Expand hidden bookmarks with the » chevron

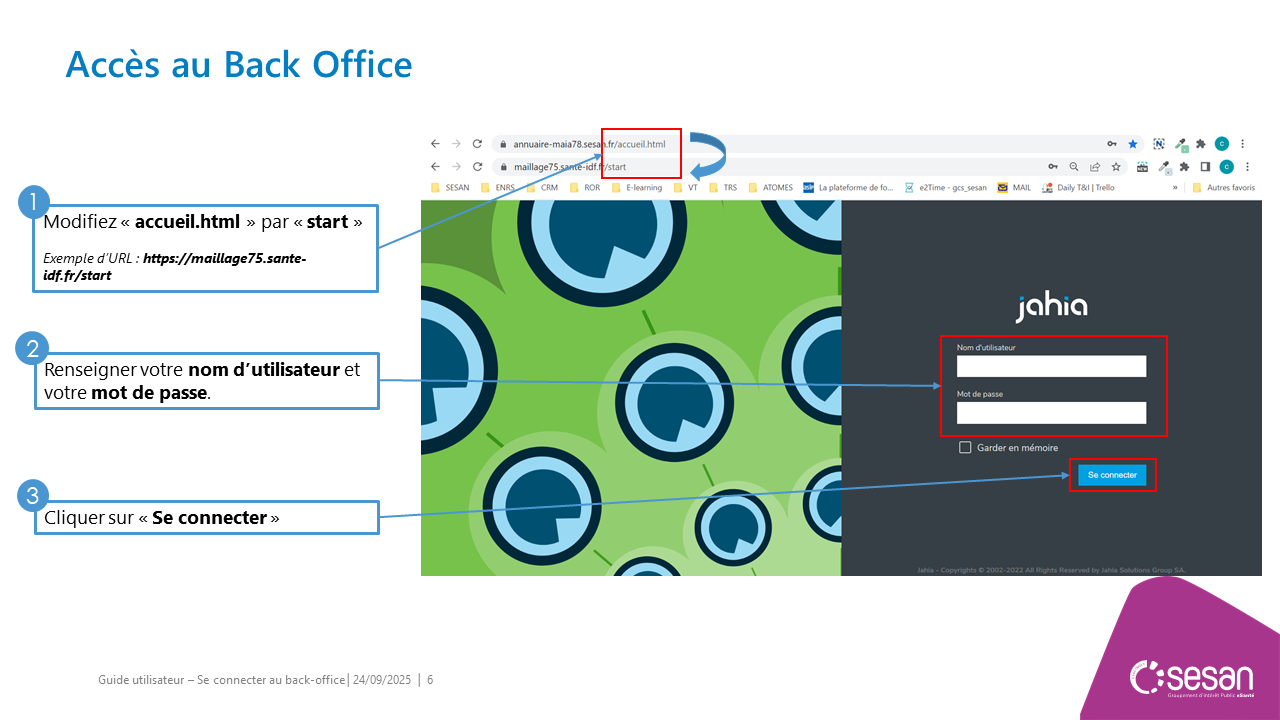coord(1175,187)
